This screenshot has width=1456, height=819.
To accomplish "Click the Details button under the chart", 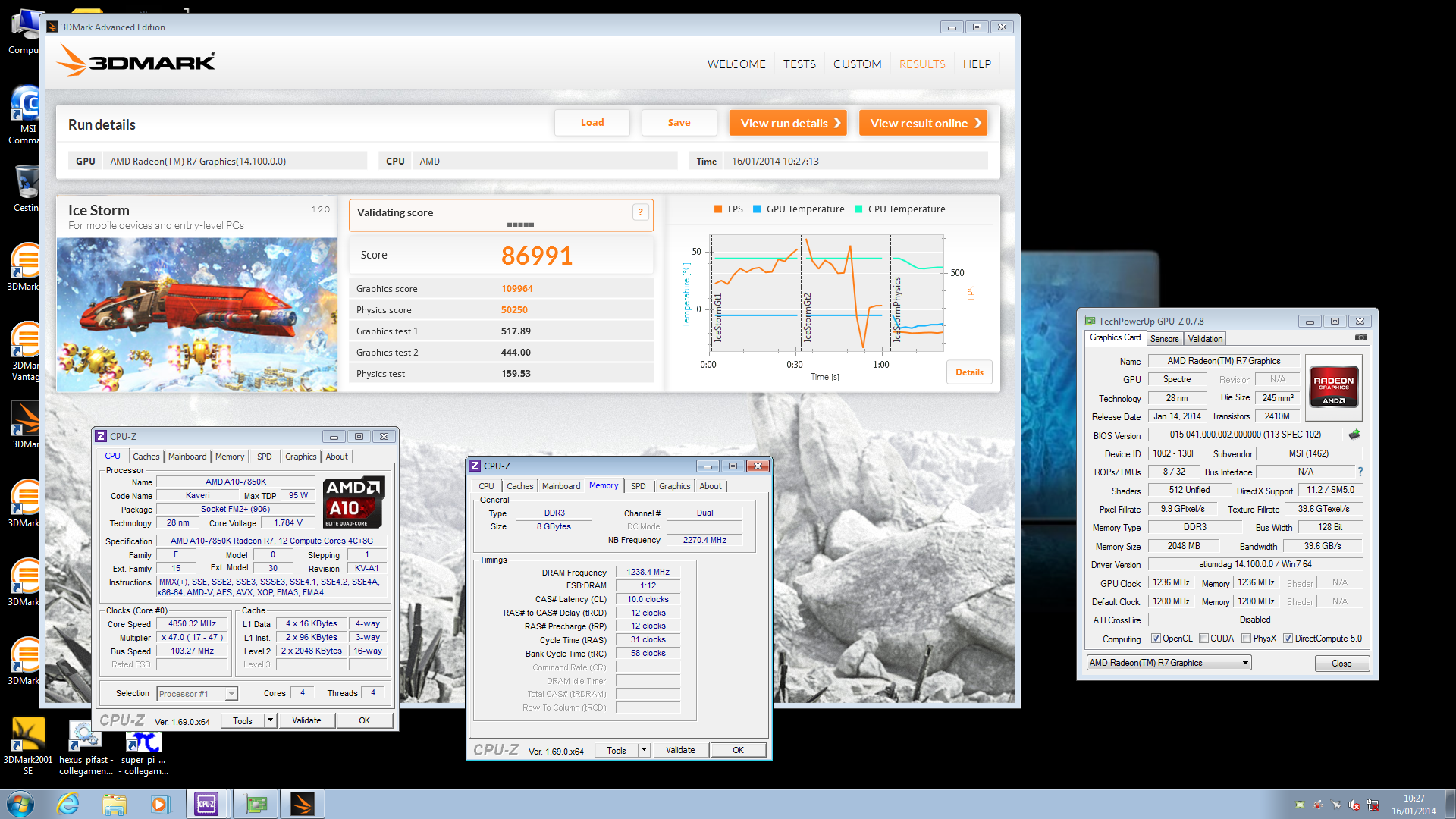I will (x=969, y=372).
